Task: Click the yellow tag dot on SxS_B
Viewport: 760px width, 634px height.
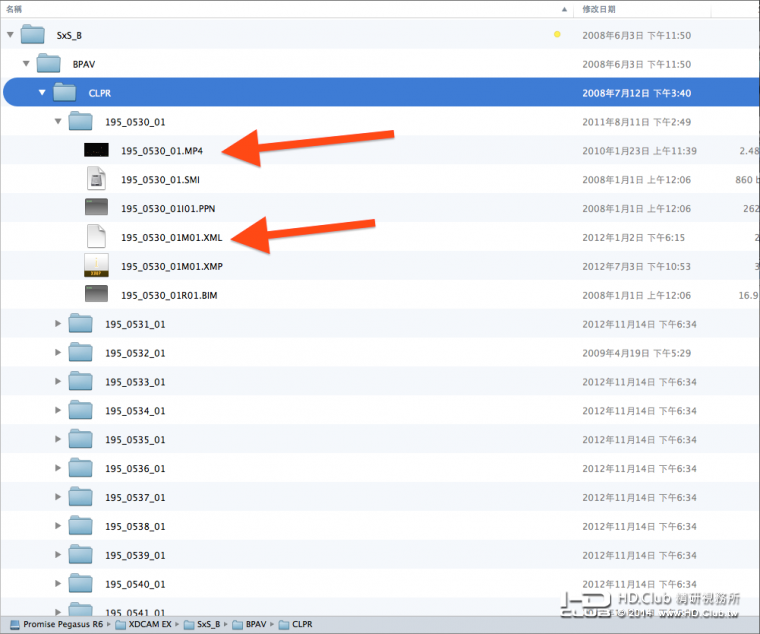Action: pyautogui.click(x=557, y=35)
